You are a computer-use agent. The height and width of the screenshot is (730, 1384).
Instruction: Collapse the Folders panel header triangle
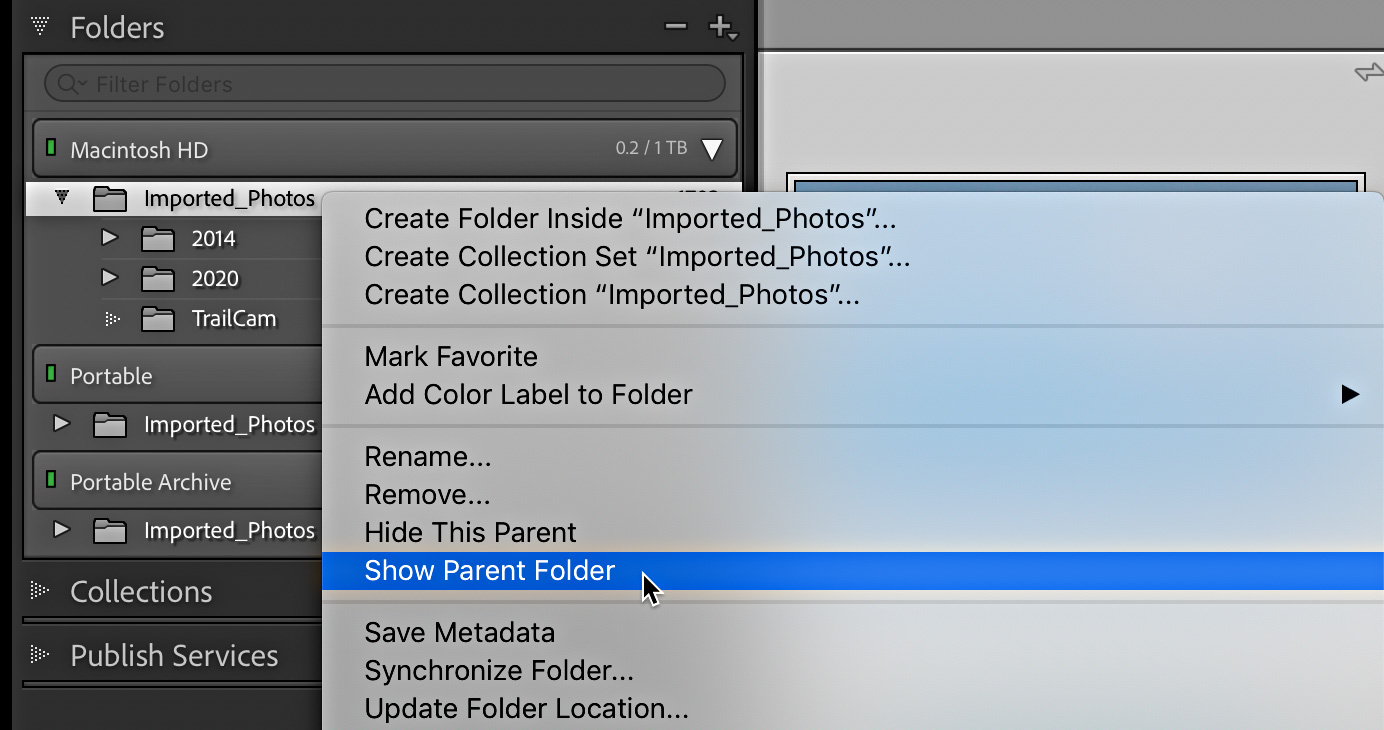point(40,27)
